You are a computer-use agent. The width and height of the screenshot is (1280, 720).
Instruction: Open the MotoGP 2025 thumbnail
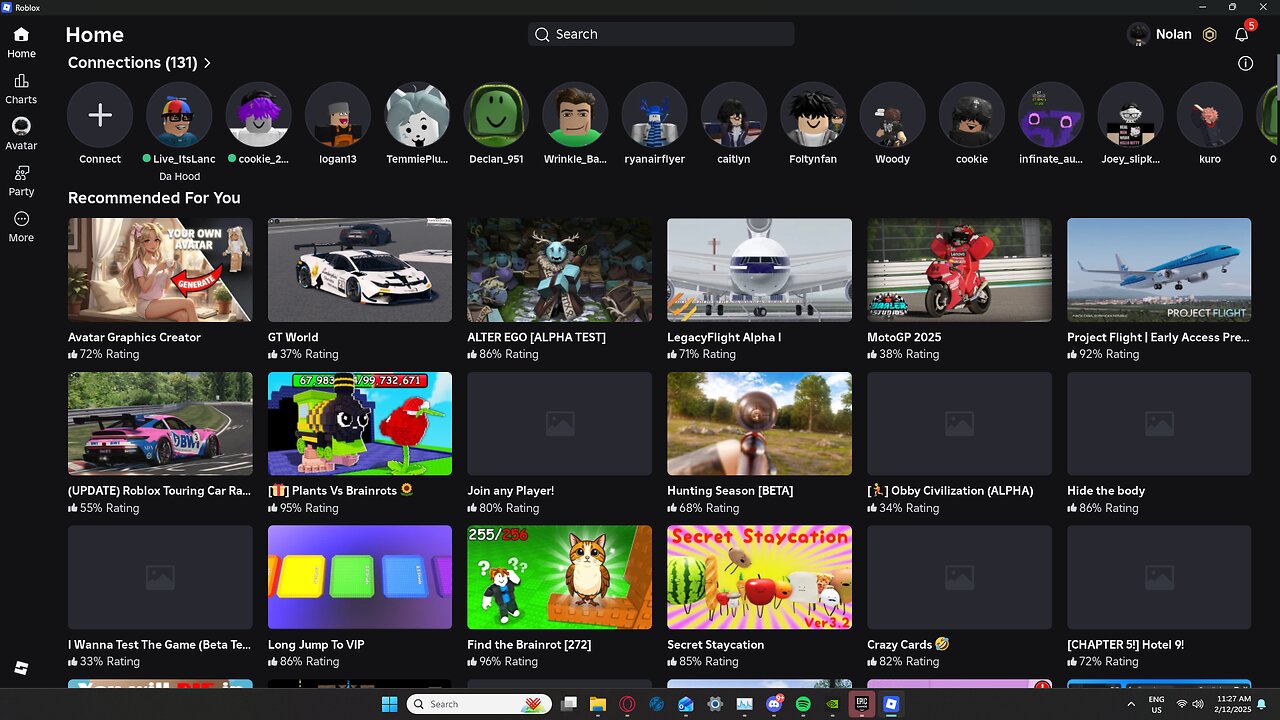tap(959, 270)
